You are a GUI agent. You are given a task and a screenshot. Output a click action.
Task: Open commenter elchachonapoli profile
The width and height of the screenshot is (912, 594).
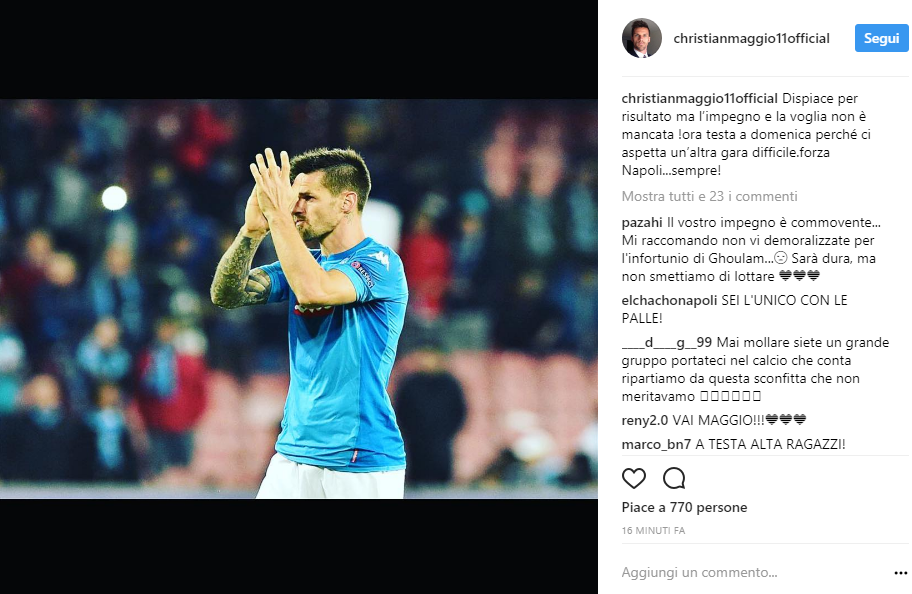click(x=669, y=301)
